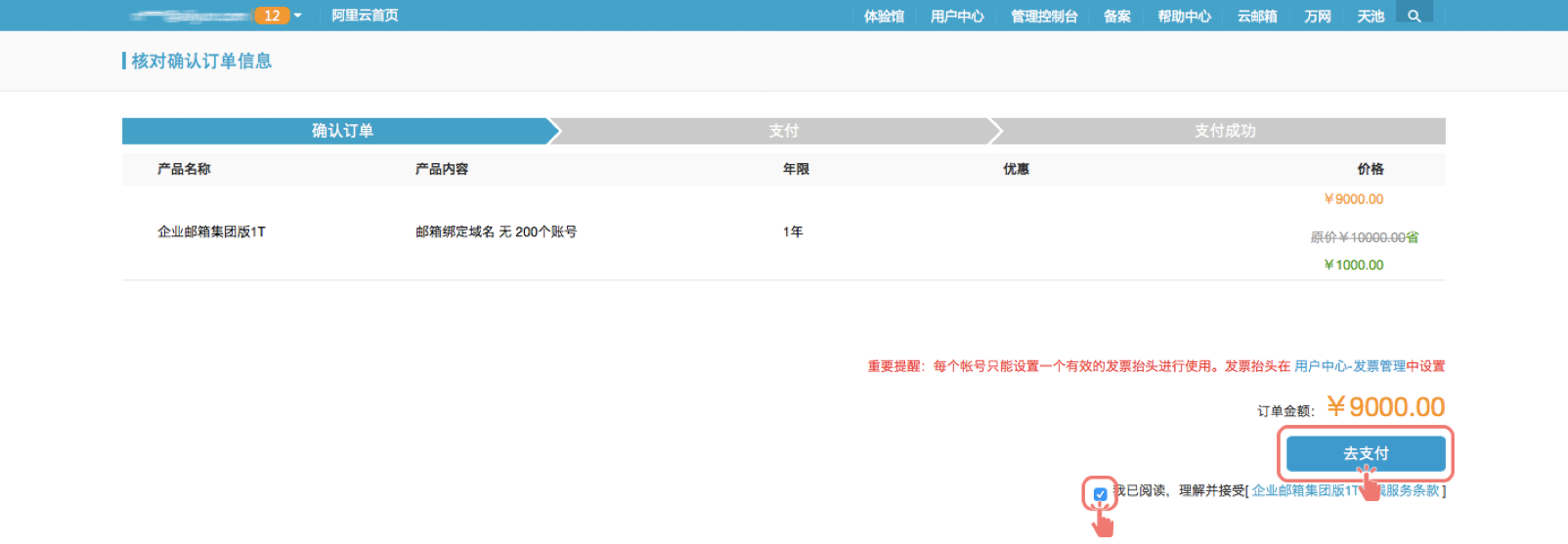Open the account dropdown arrow beside badge 12
Image resolution: width=1568 pixels, height=544 pixels.
pos(298,16)
